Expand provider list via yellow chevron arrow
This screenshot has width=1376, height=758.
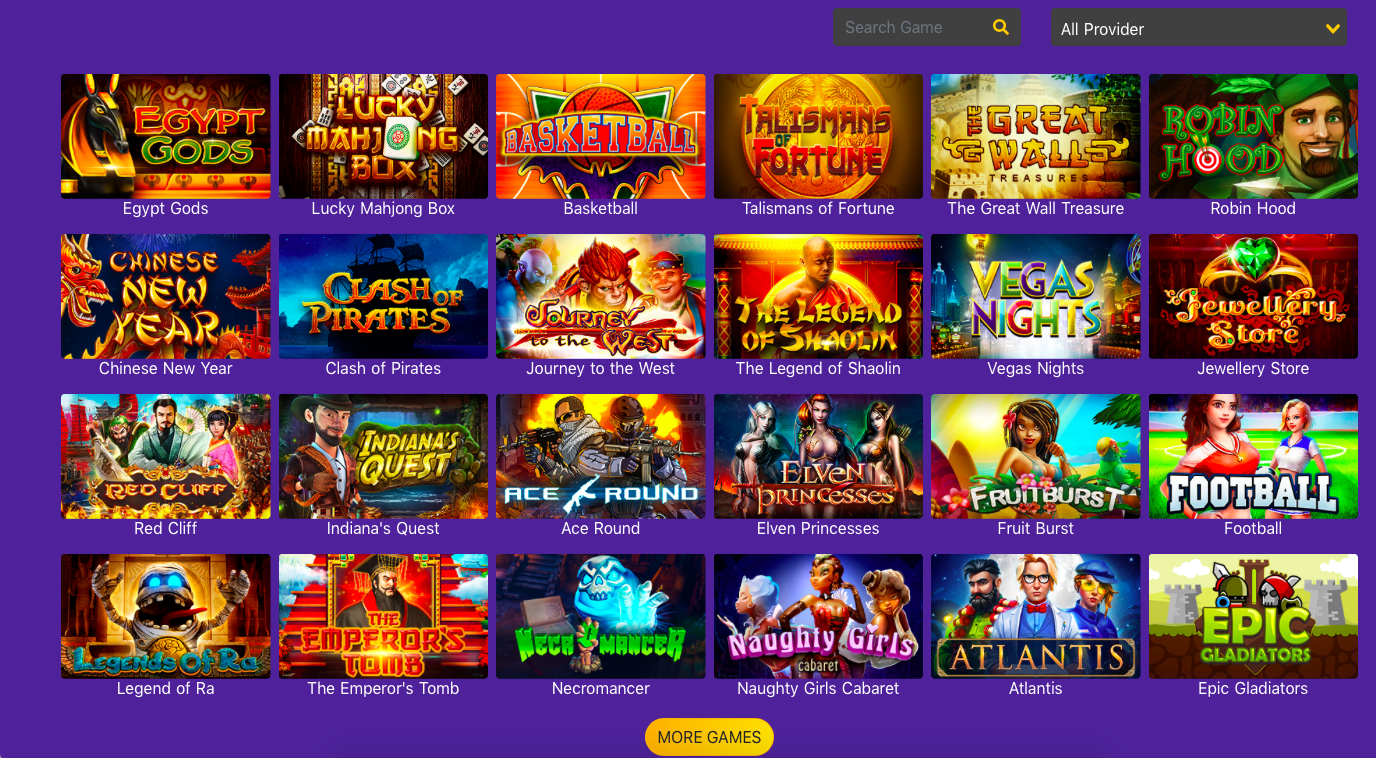tap(1332, 29)
